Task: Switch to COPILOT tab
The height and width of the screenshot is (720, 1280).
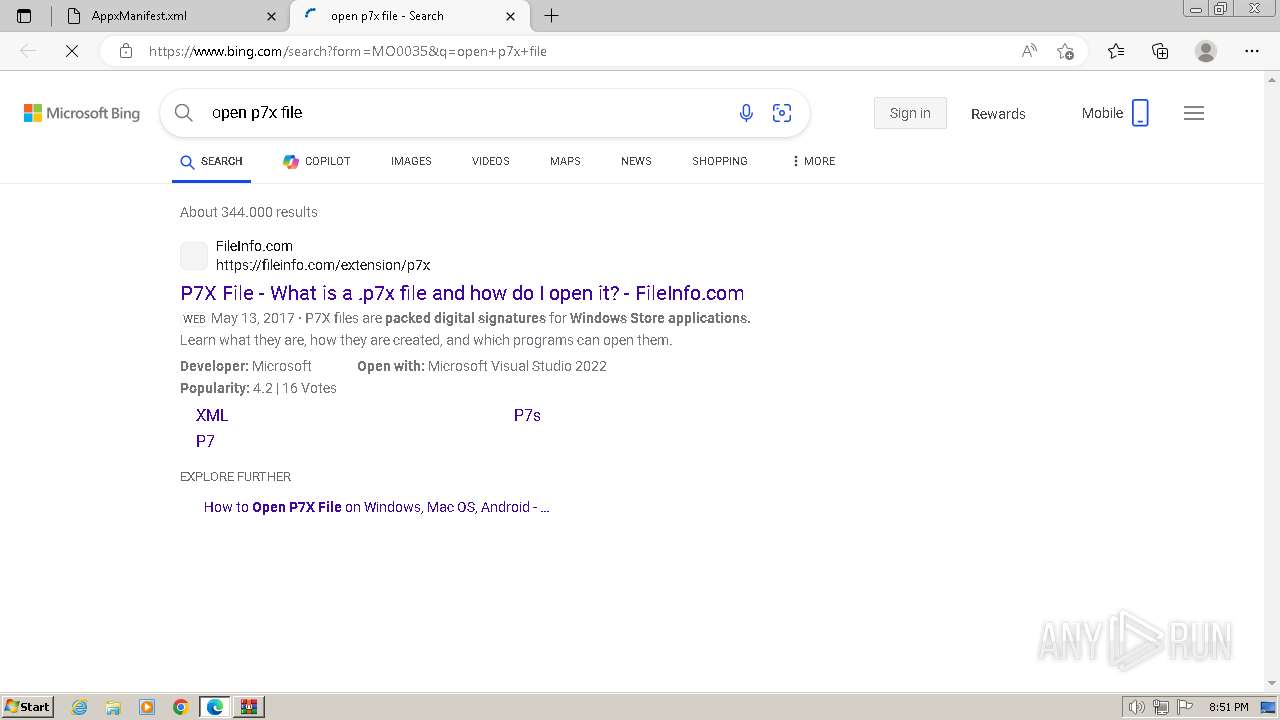Action: click(316, 161)
